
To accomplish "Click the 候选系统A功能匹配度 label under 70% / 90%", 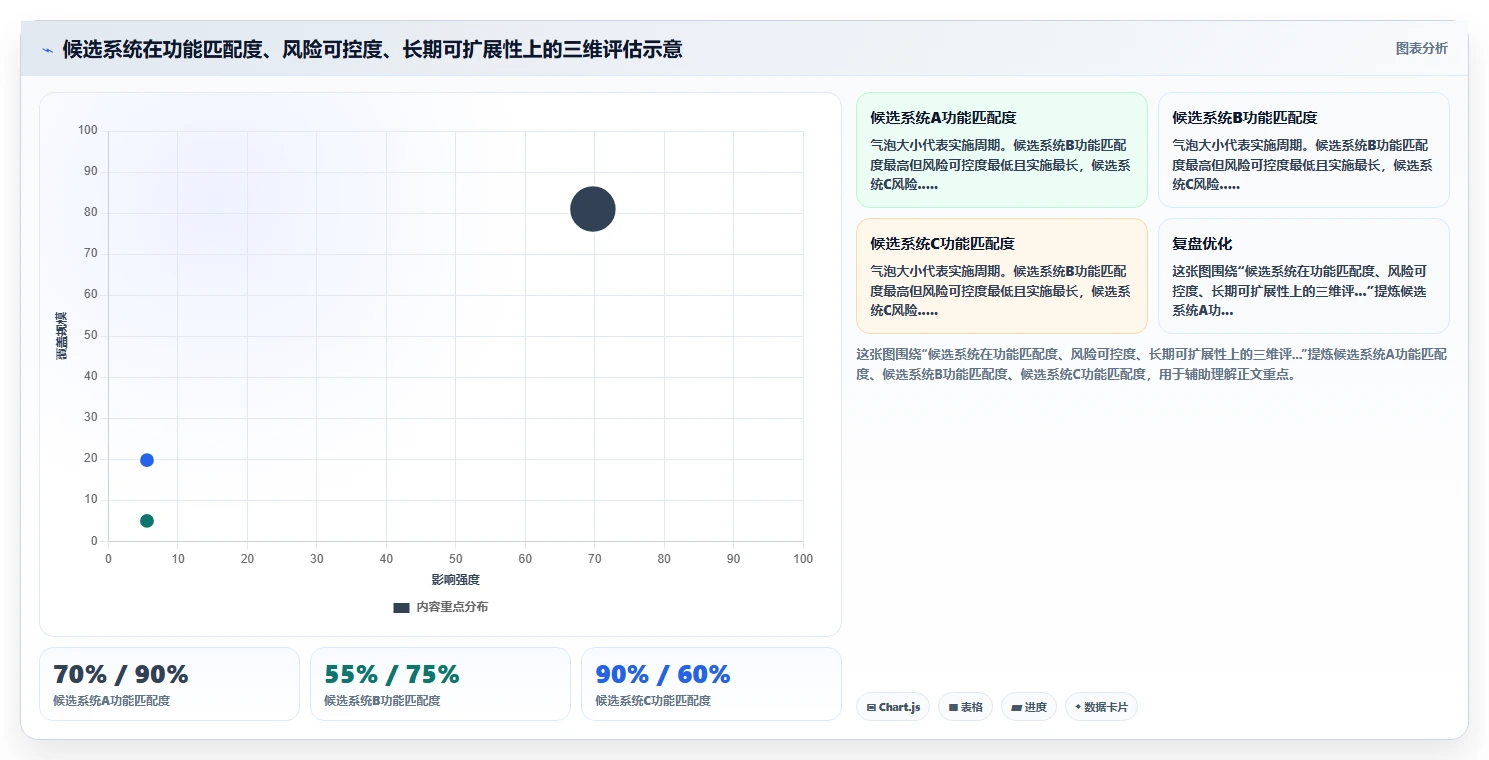I will [x=111, y=701].
